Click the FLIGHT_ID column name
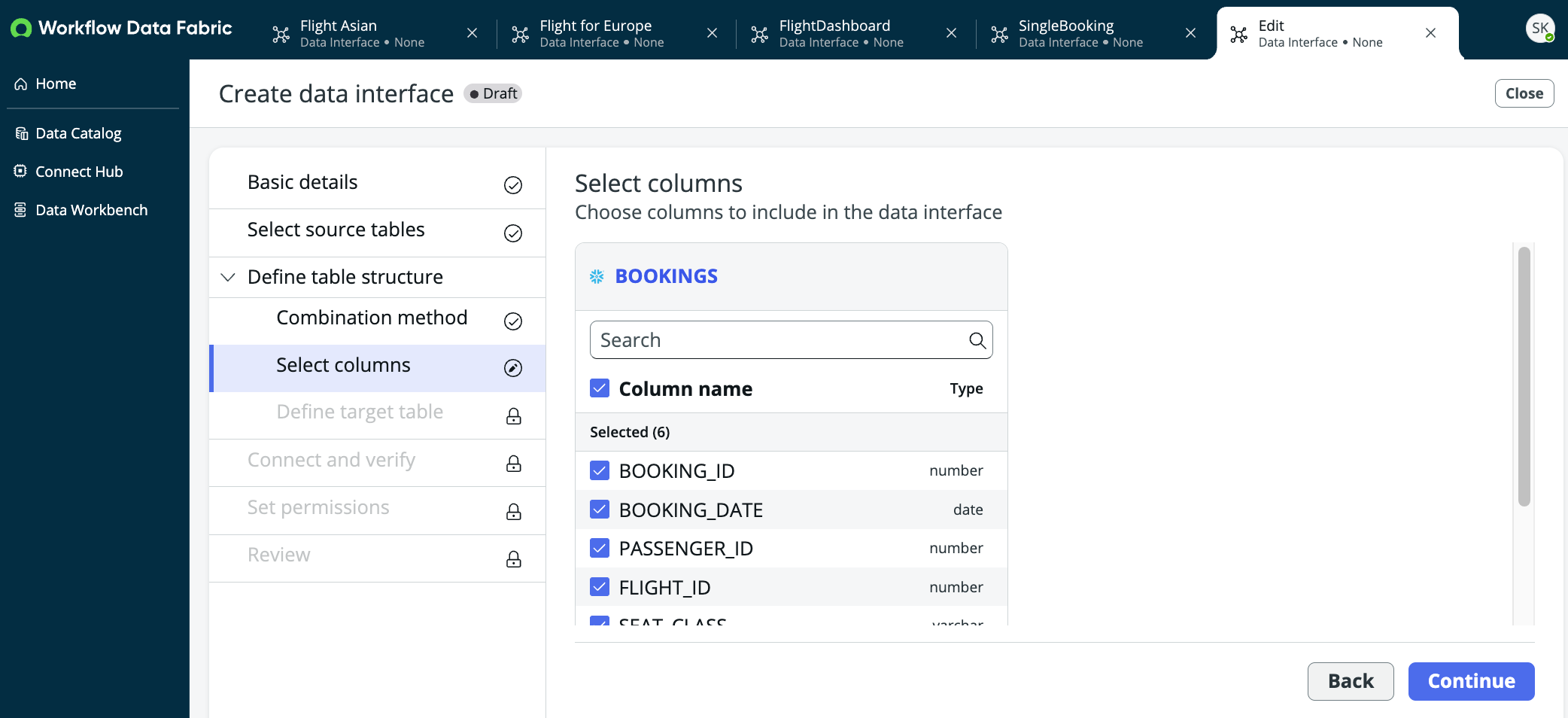Image resolution: width=1568 pixels, height=718 pixels. [664, 588]
